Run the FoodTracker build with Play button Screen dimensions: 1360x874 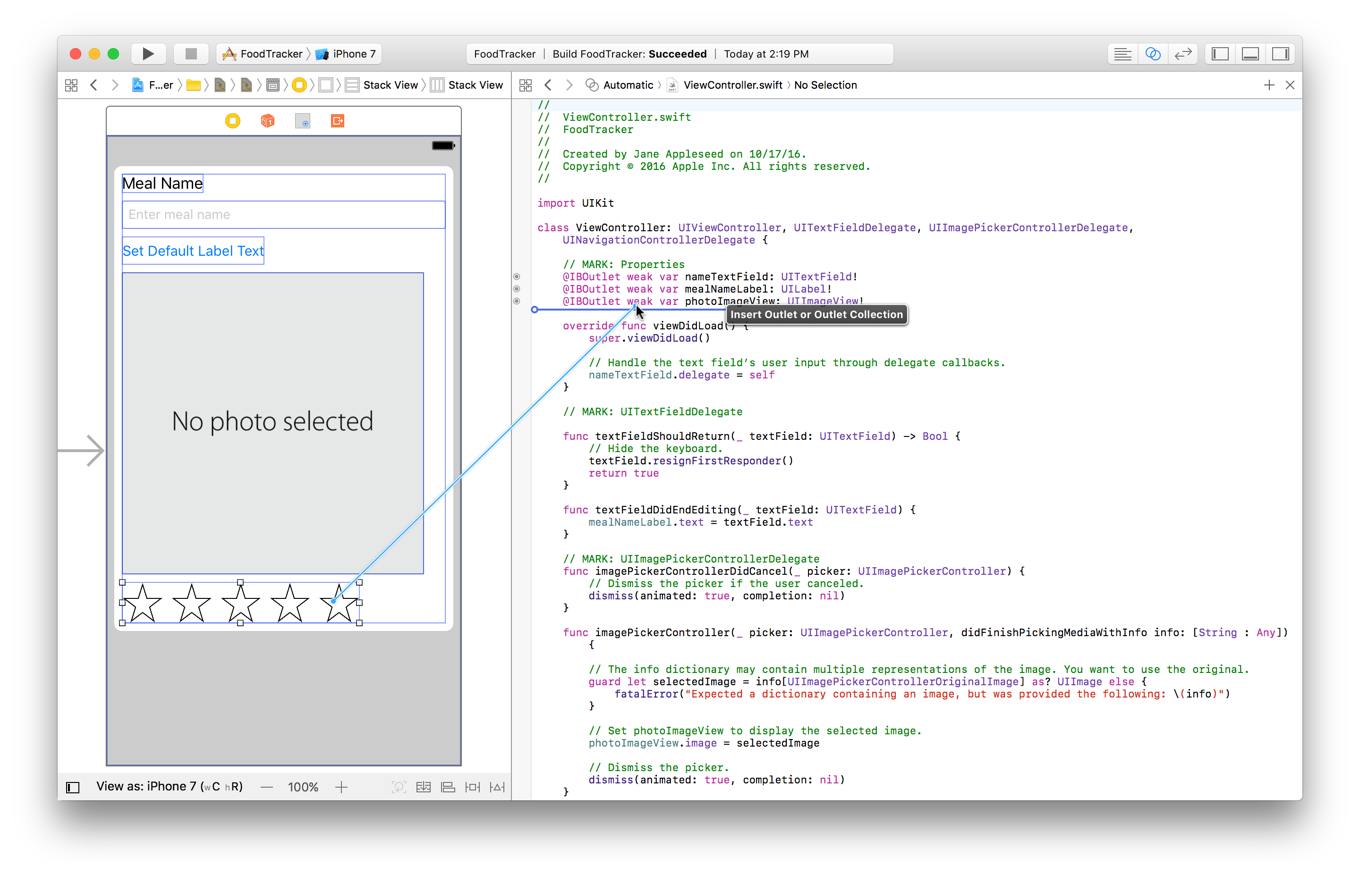pyautogui.click(x=148, y=54)
